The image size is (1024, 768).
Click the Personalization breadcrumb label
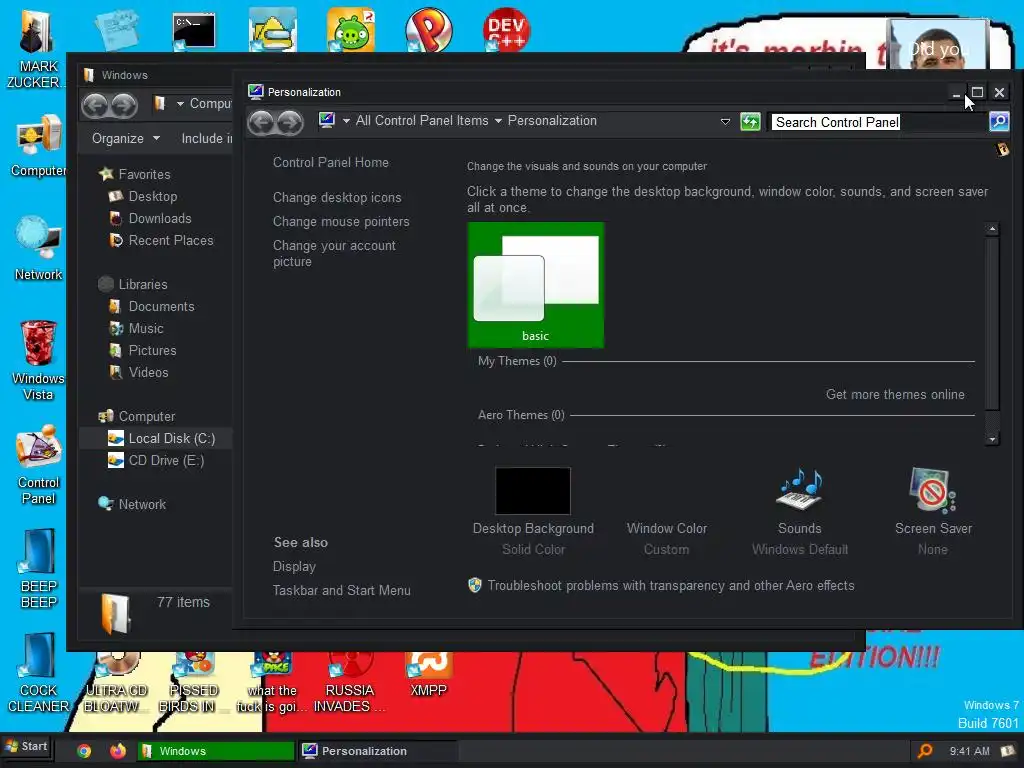pos(552,121)
